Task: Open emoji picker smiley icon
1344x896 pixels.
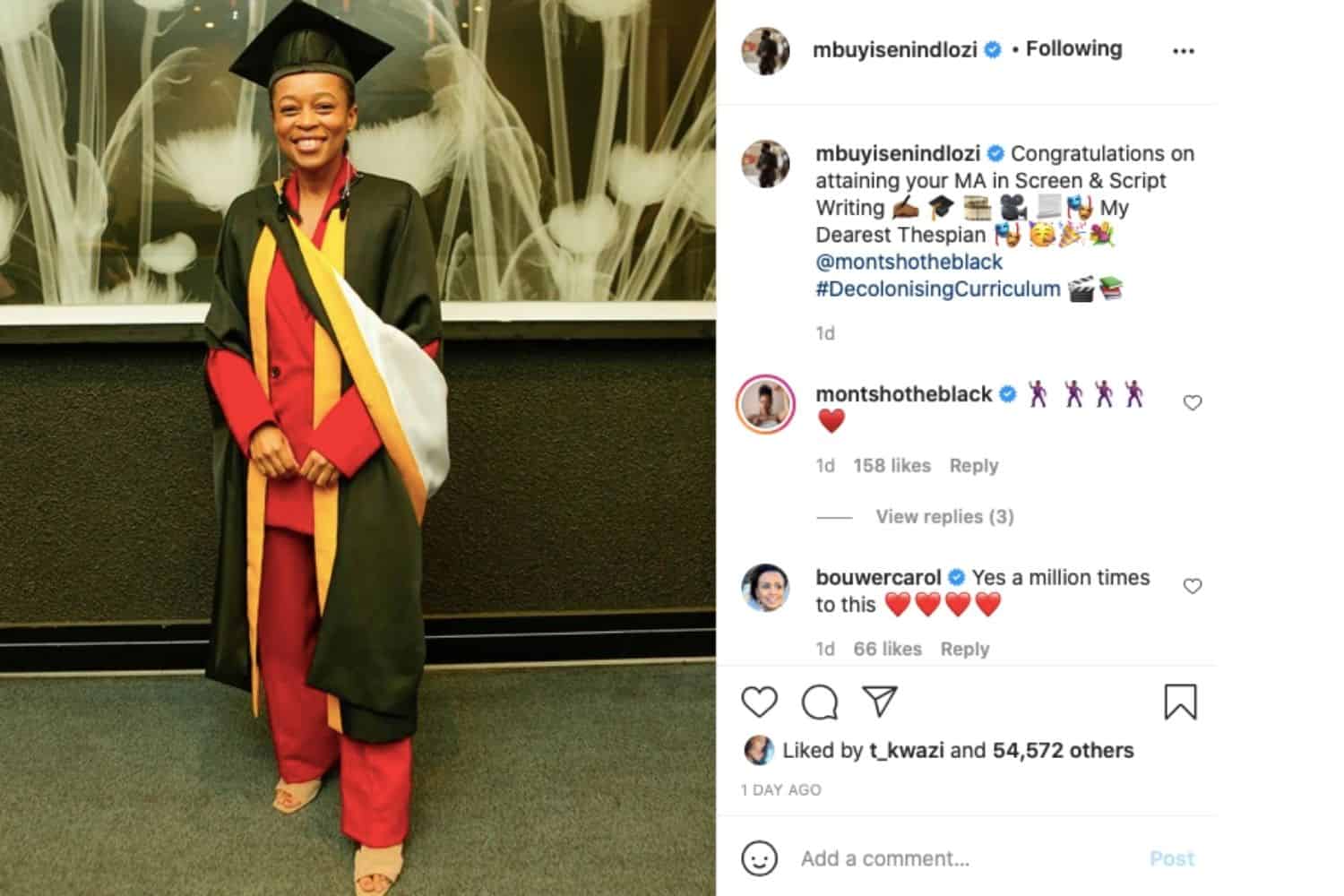Action: coord(759,858)
